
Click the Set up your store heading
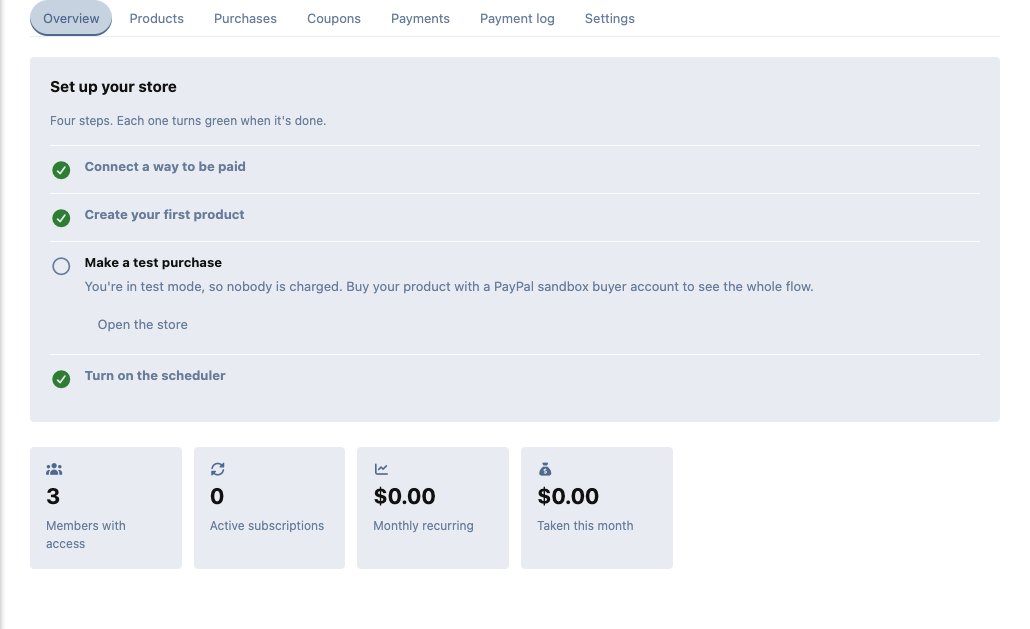click(x=113, y=87)
